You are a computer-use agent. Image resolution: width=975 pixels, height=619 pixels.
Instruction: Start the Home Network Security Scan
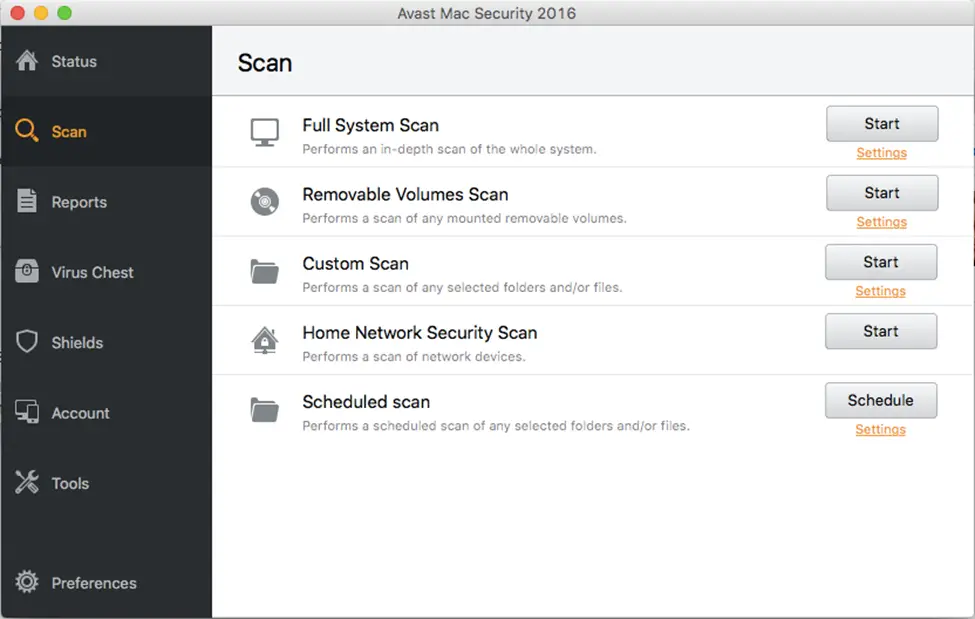[x=880, y=331]
